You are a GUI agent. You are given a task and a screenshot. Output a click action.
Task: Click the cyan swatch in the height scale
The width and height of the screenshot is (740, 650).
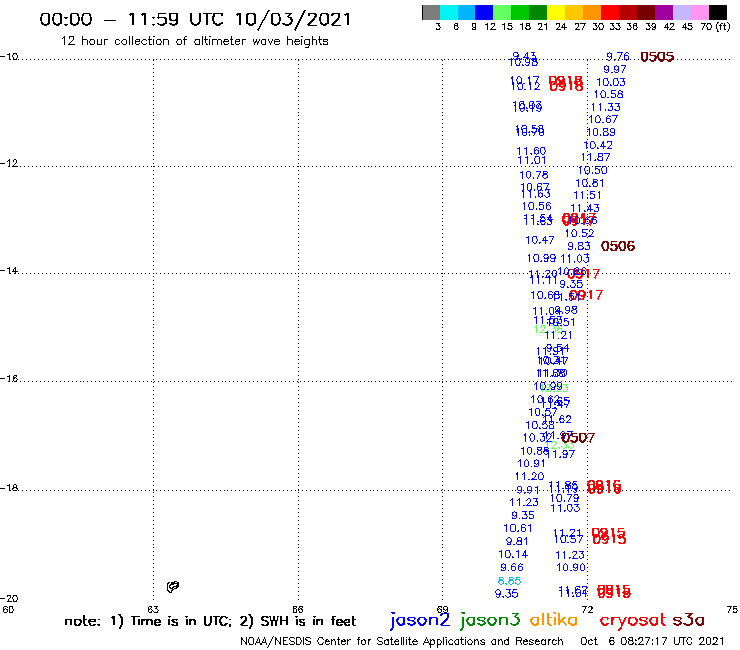449,12
